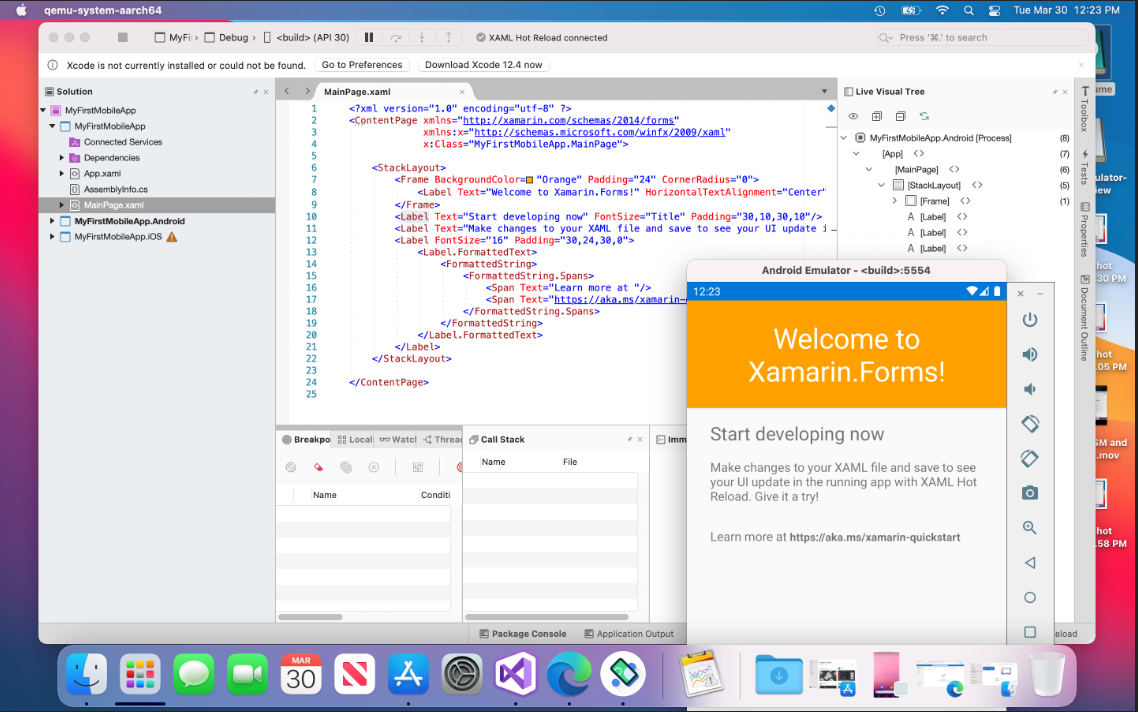Viewport: 1138px width, 712px height.
Task: Switch to the Watch tab
Action: 395,439
